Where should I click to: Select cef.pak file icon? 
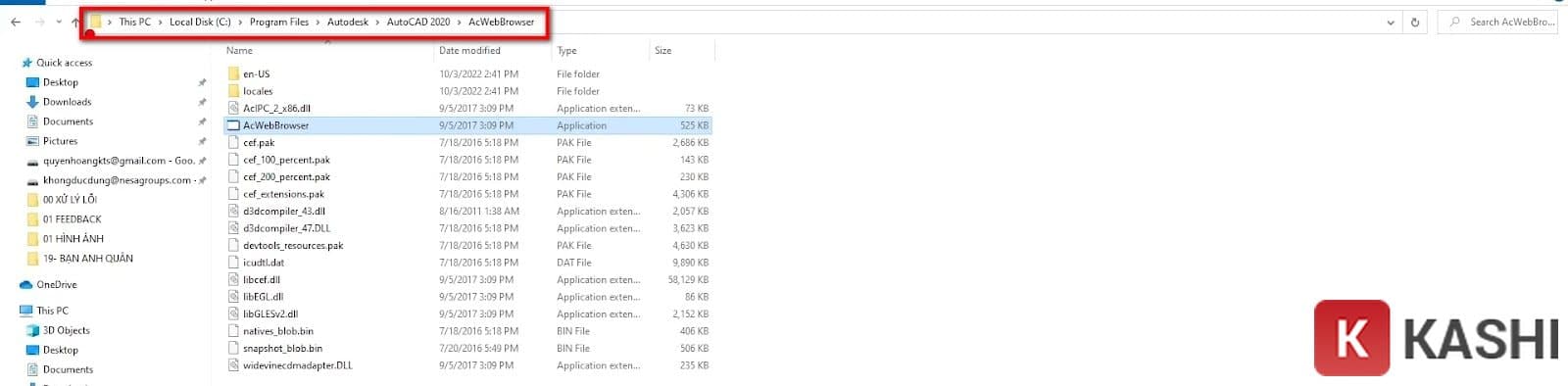[x=233, y=142]
